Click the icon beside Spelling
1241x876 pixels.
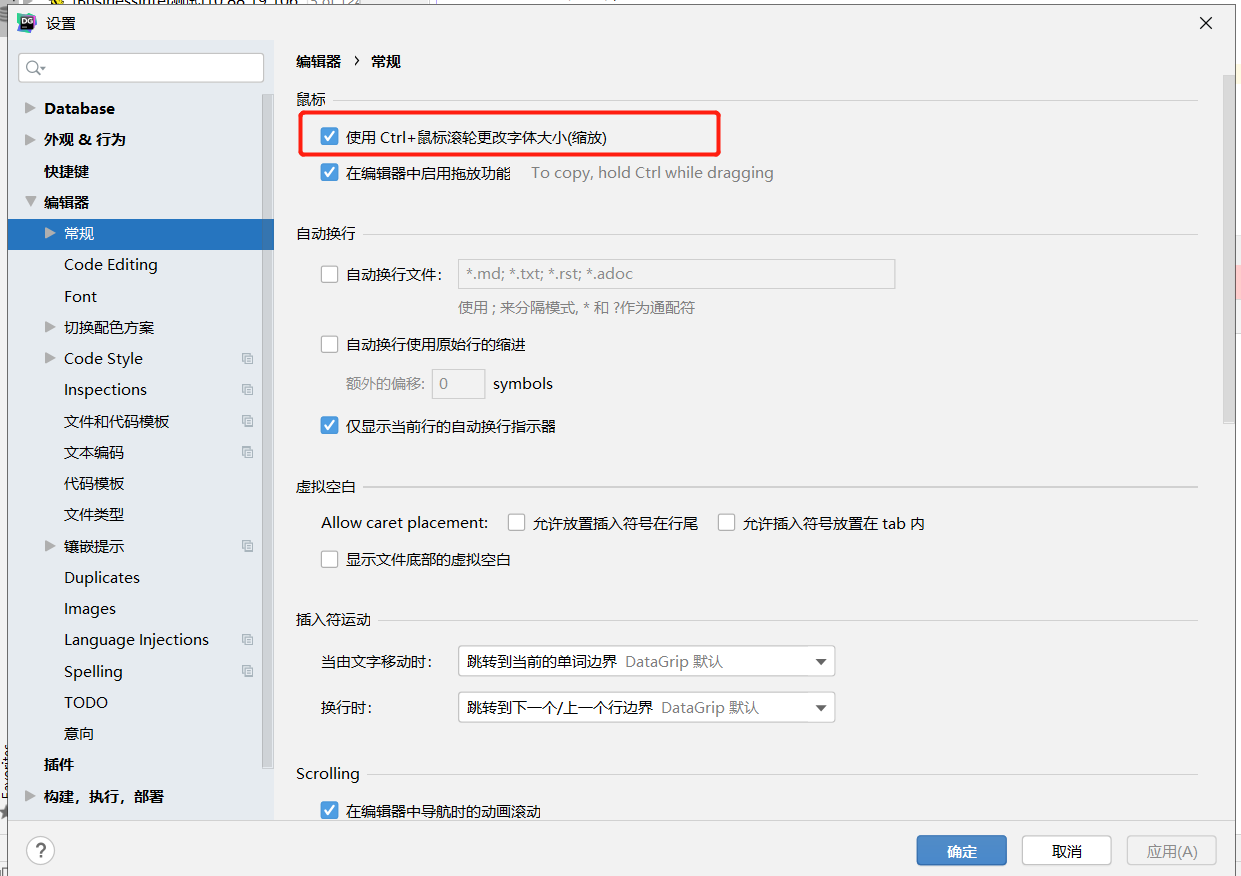tap(246, 671)
